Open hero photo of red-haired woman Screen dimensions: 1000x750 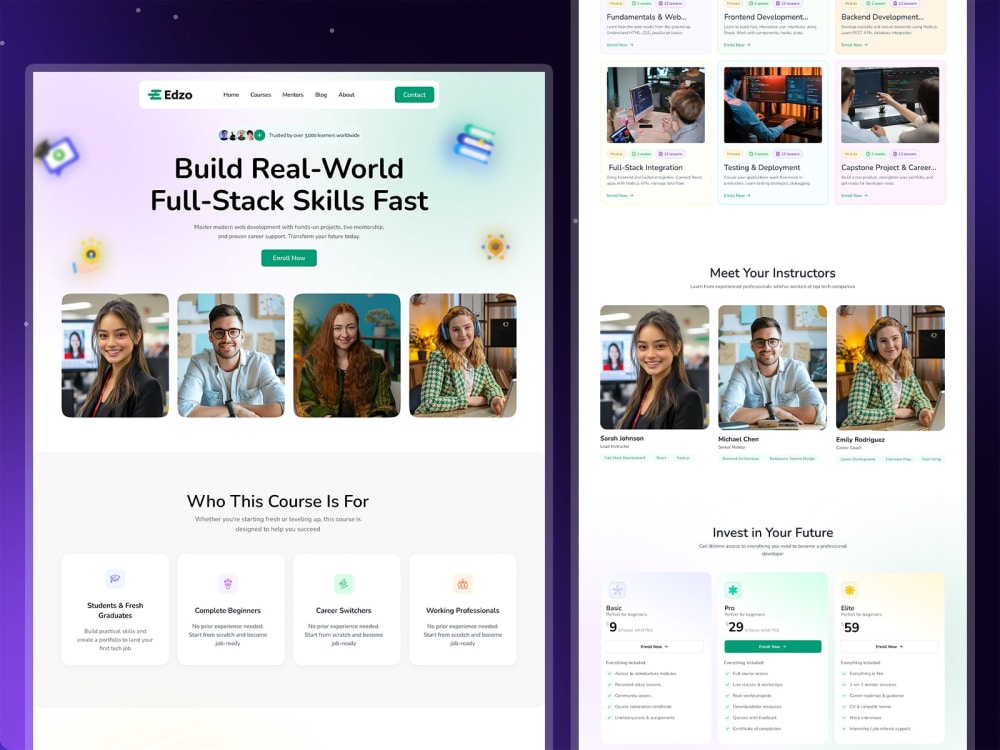click(347, 355)
